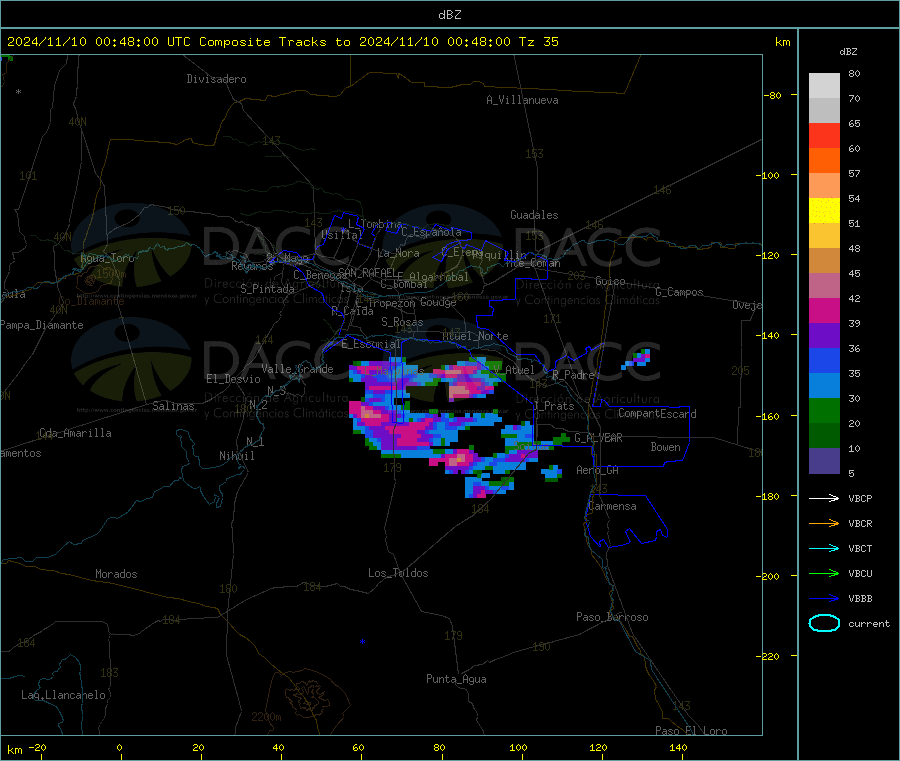Select the magenta 39-42 dBZ swatch
Image resolution: width=900 pixels, height=761 pixels.
824,310
